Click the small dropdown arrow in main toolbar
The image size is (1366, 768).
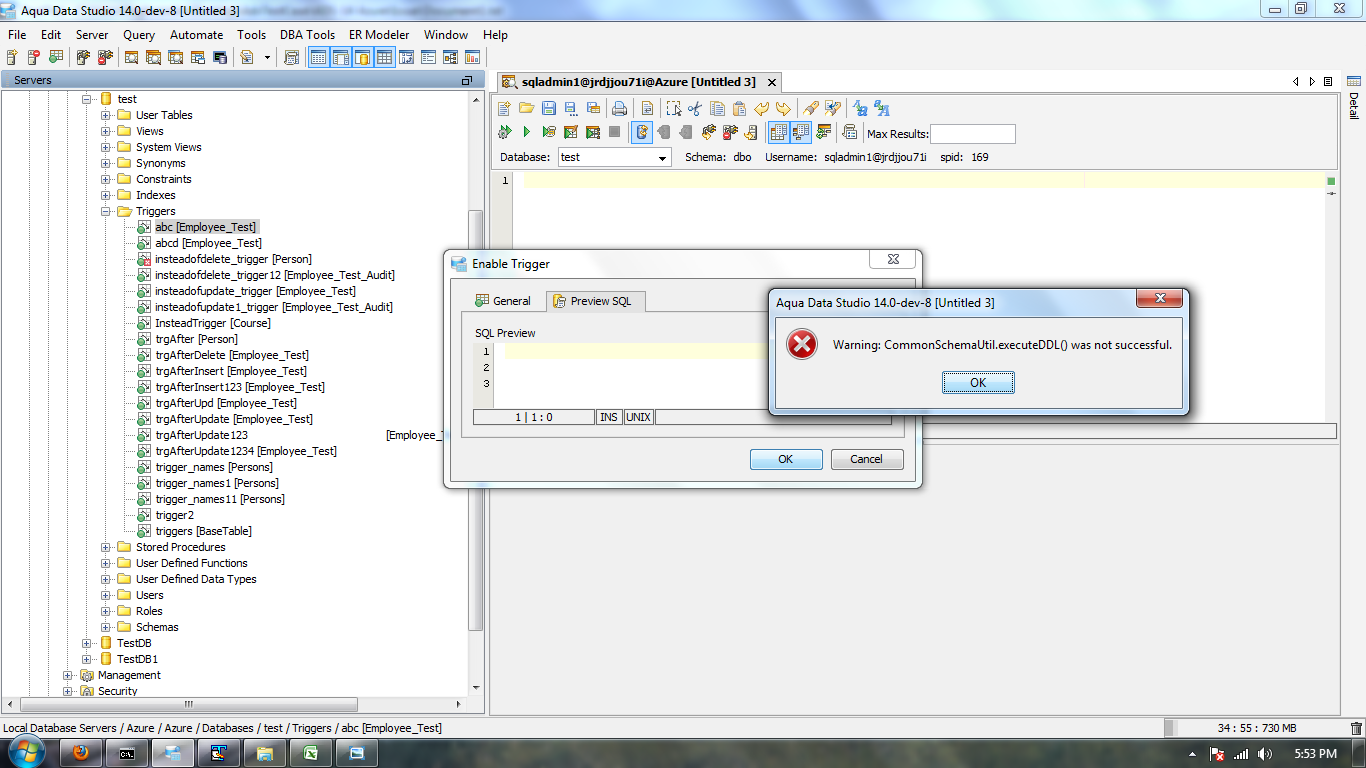coord(267,58)
